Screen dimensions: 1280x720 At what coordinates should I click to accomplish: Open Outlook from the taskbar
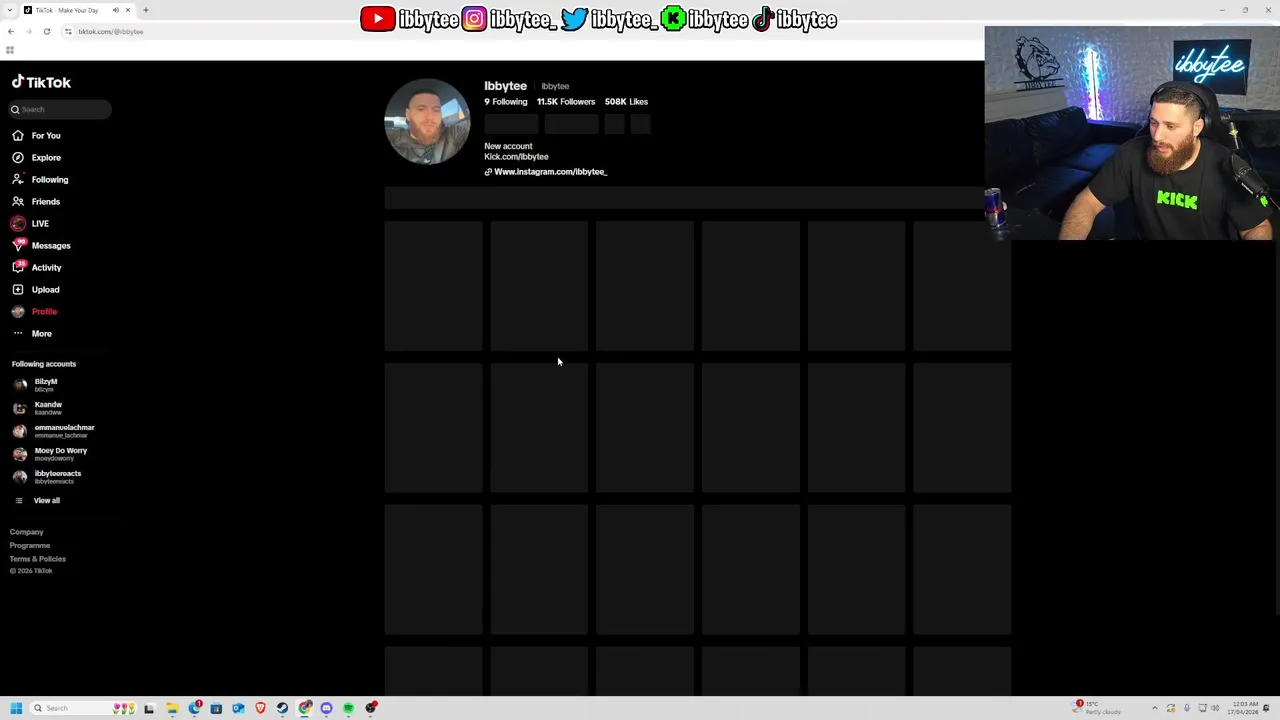pyautogui.click(x=238, y=708)
